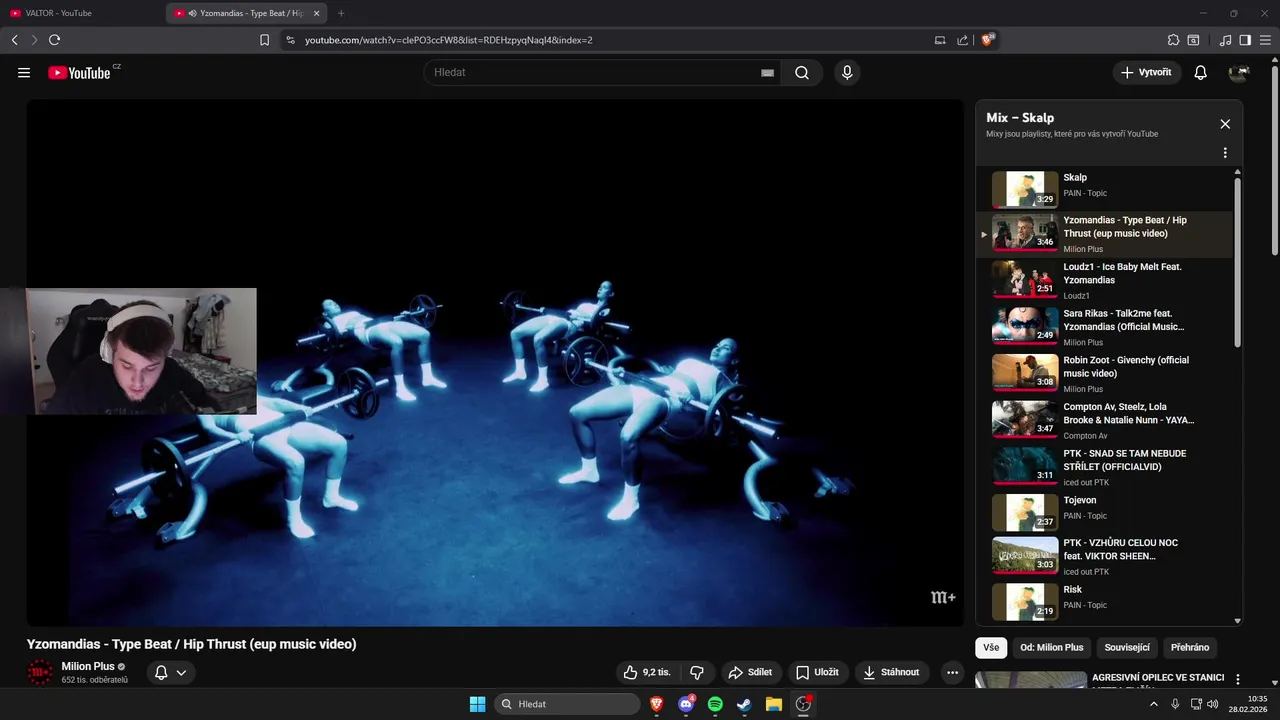The image size is (1280, 720).
Task: Play Robin Zoot - Givenchy playlist item
Action: (1105, 373)
